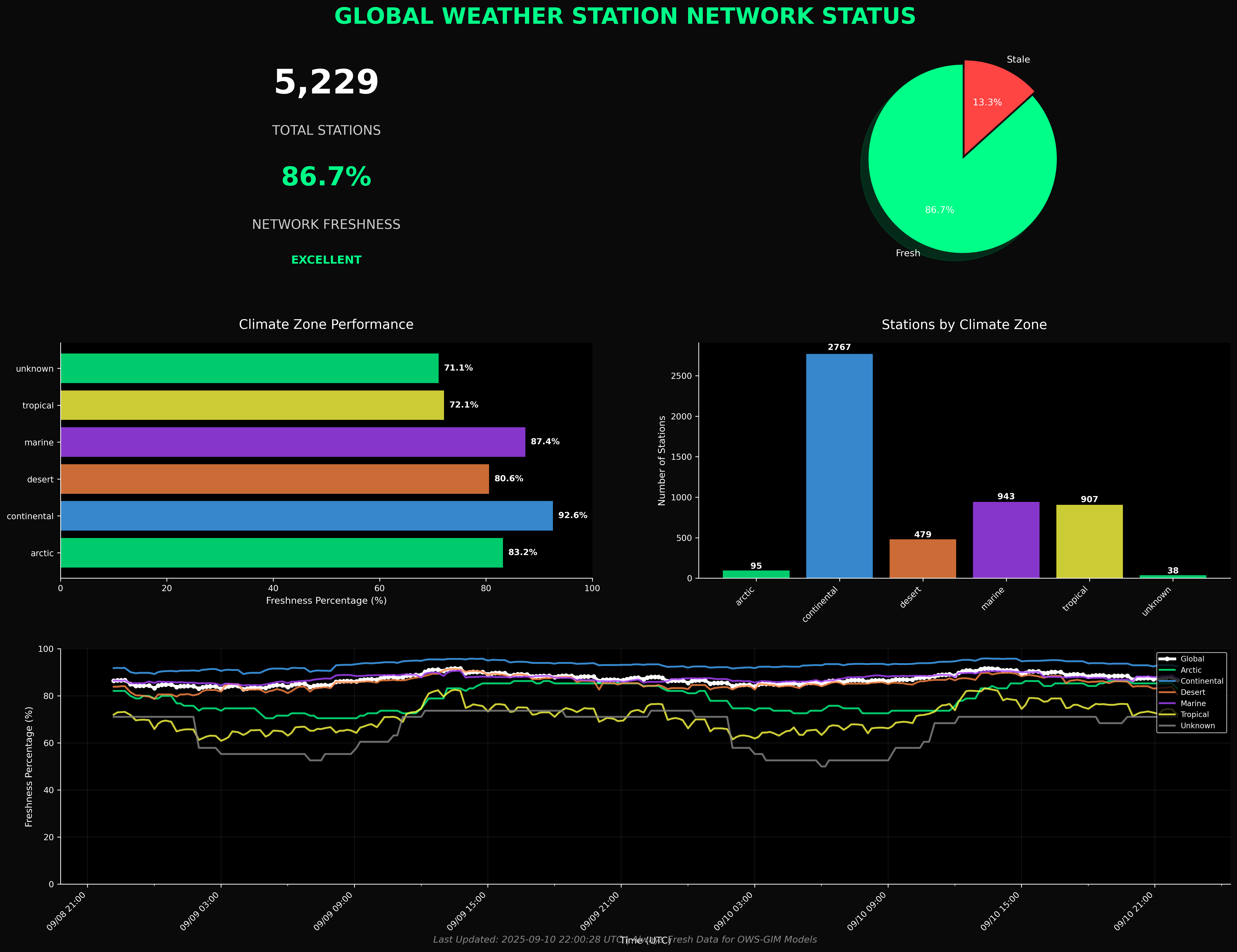
Task: Click the 87.4% value label
Action: click(x=545, y=442)
